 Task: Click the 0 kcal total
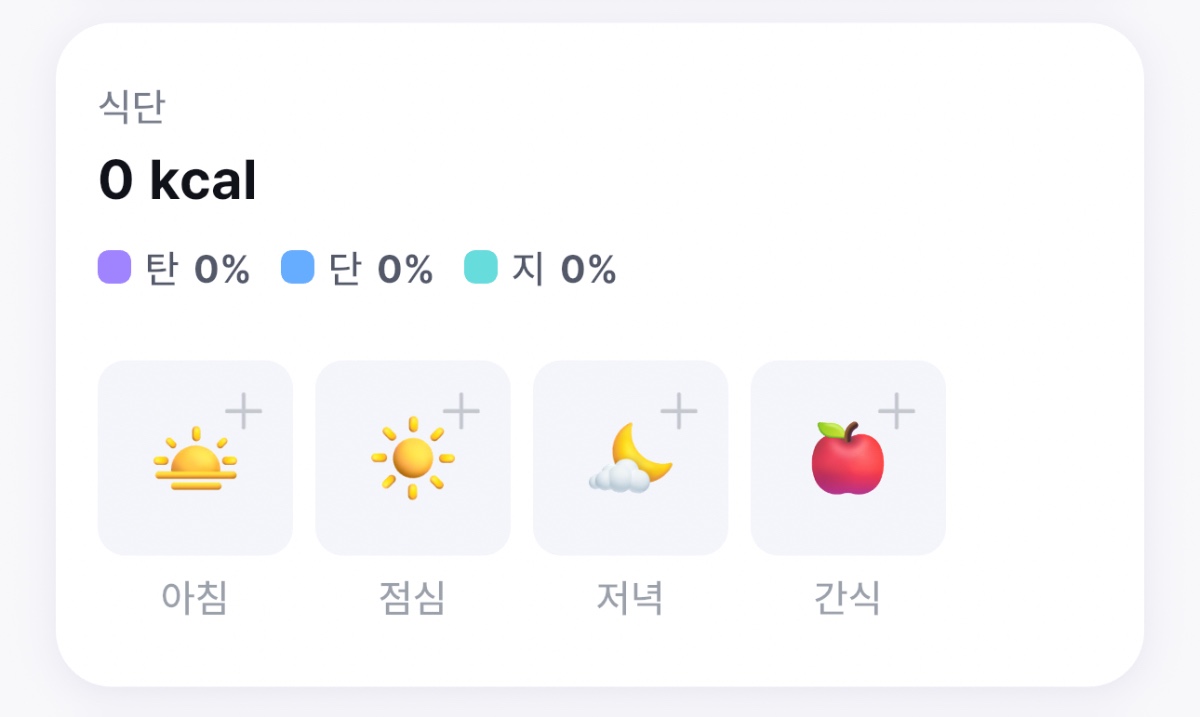[x=178, y=181]
